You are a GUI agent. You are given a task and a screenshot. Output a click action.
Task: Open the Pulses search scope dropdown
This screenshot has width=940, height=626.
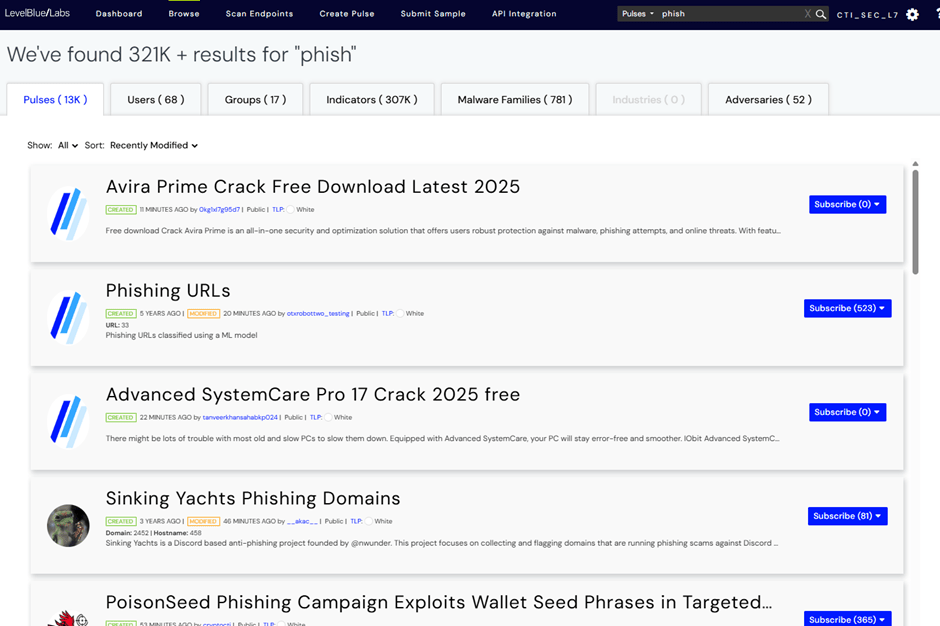[637, 15]
